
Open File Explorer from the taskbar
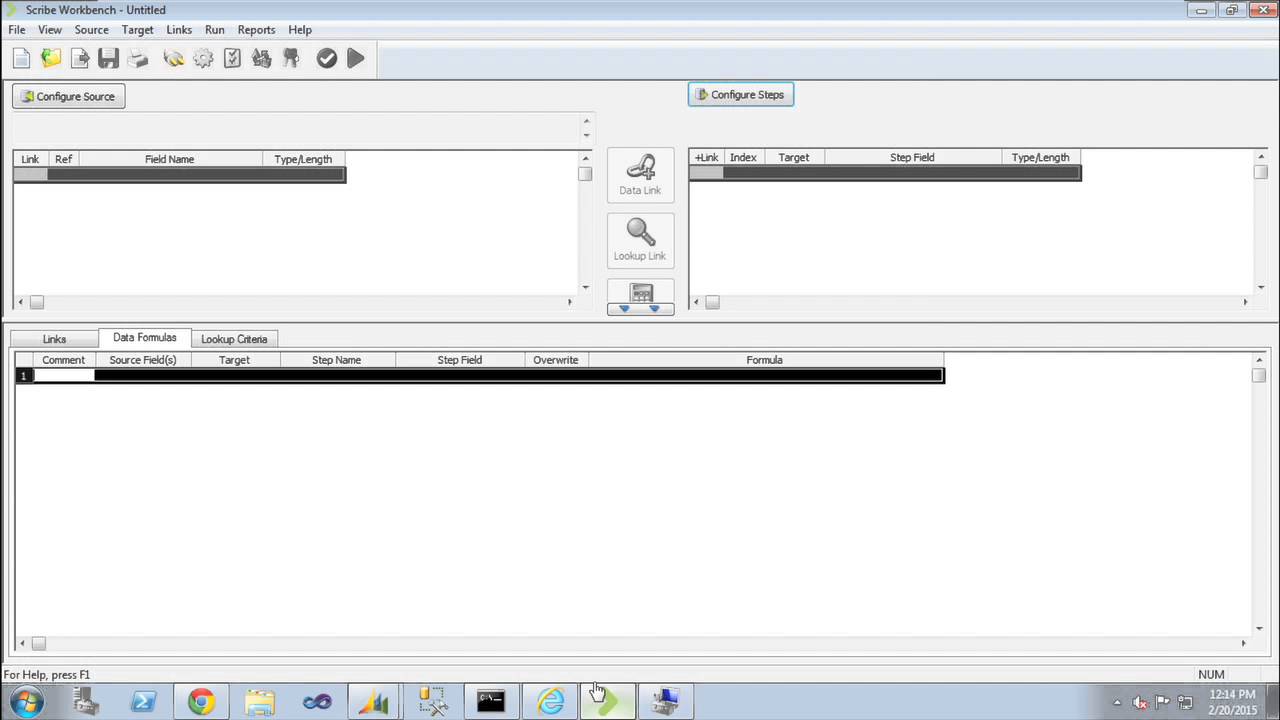[x=259, y=702]
